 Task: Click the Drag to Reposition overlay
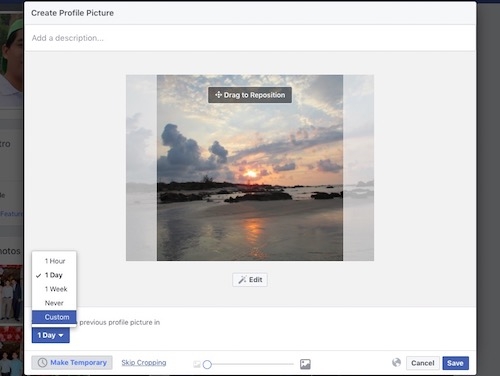(x=250, y=95)
